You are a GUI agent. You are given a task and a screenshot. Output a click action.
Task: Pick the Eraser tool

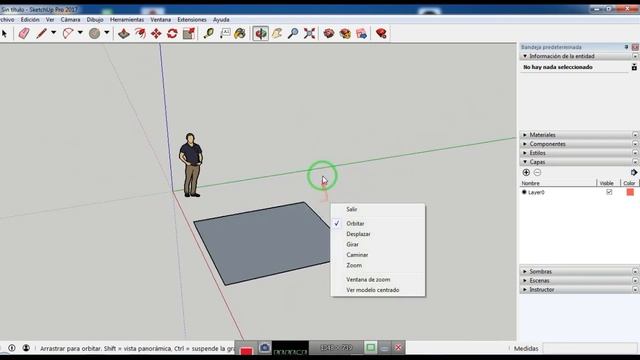tap(24, 33)
